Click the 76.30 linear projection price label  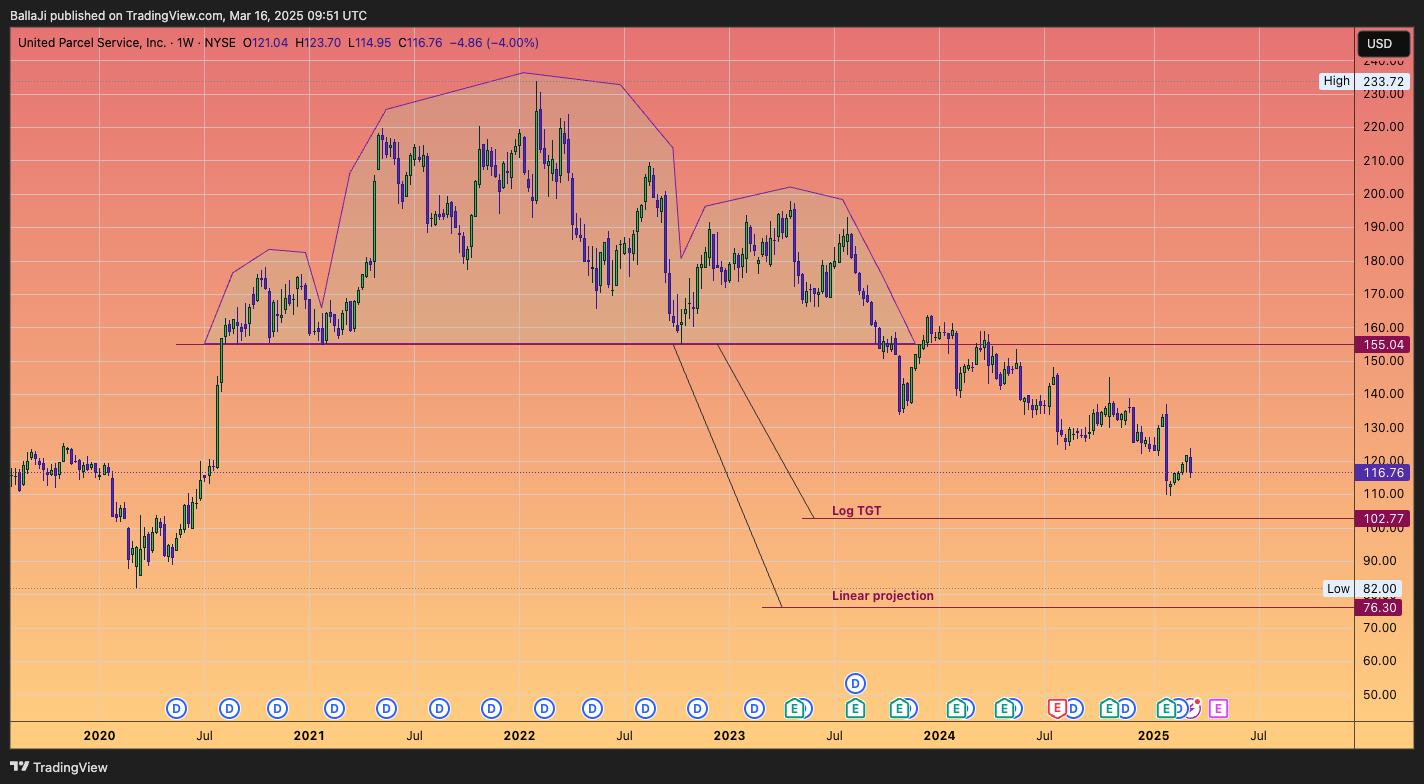(x=1377, y=608)
